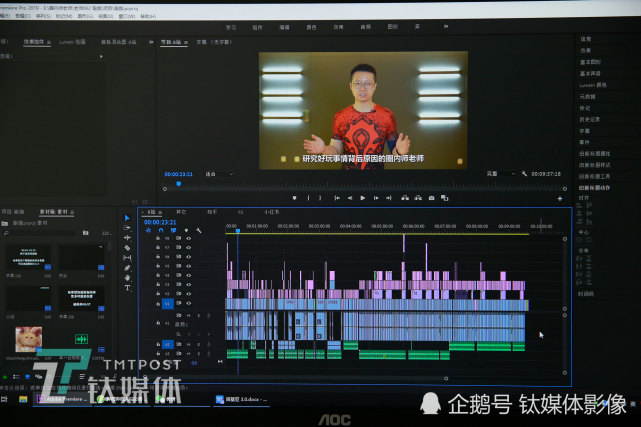Open the Lumetri 颜色 panel on right
641x427 pixels.
[593, 85]
